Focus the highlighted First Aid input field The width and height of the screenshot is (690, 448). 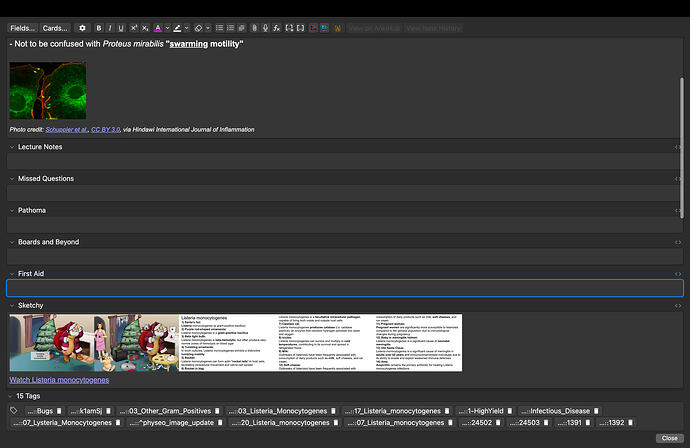point(345,288)
